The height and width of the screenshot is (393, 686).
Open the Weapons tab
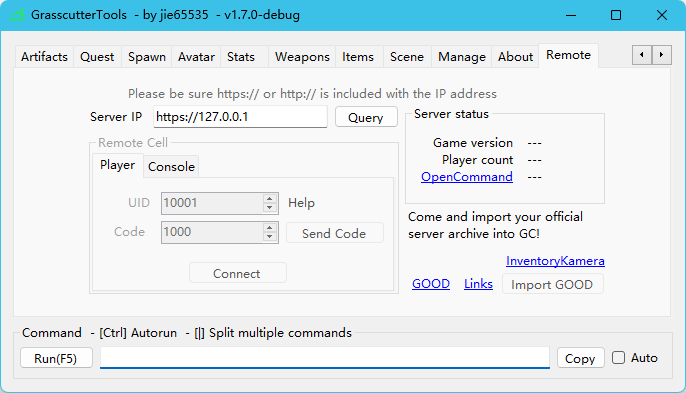point(302,57)
